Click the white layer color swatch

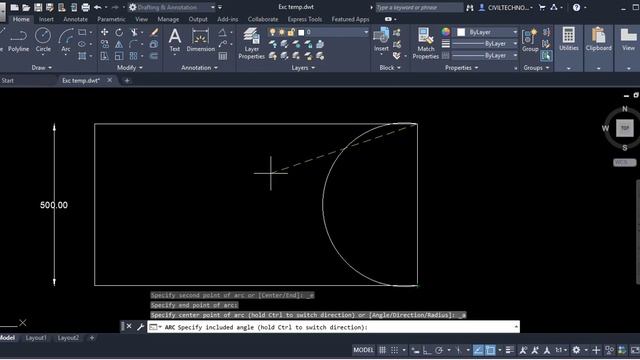tap(301, 32)
